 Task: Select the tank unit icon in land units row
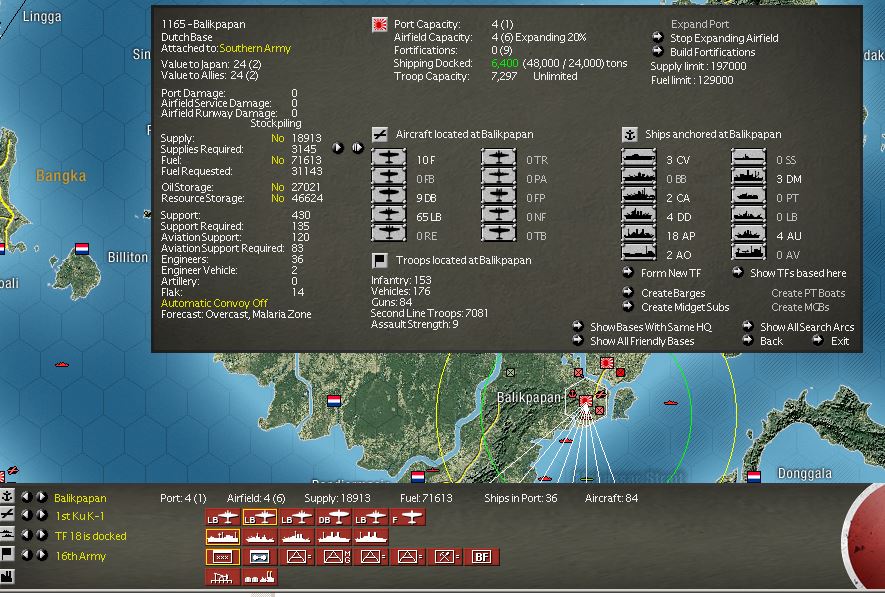pos(260,557)
